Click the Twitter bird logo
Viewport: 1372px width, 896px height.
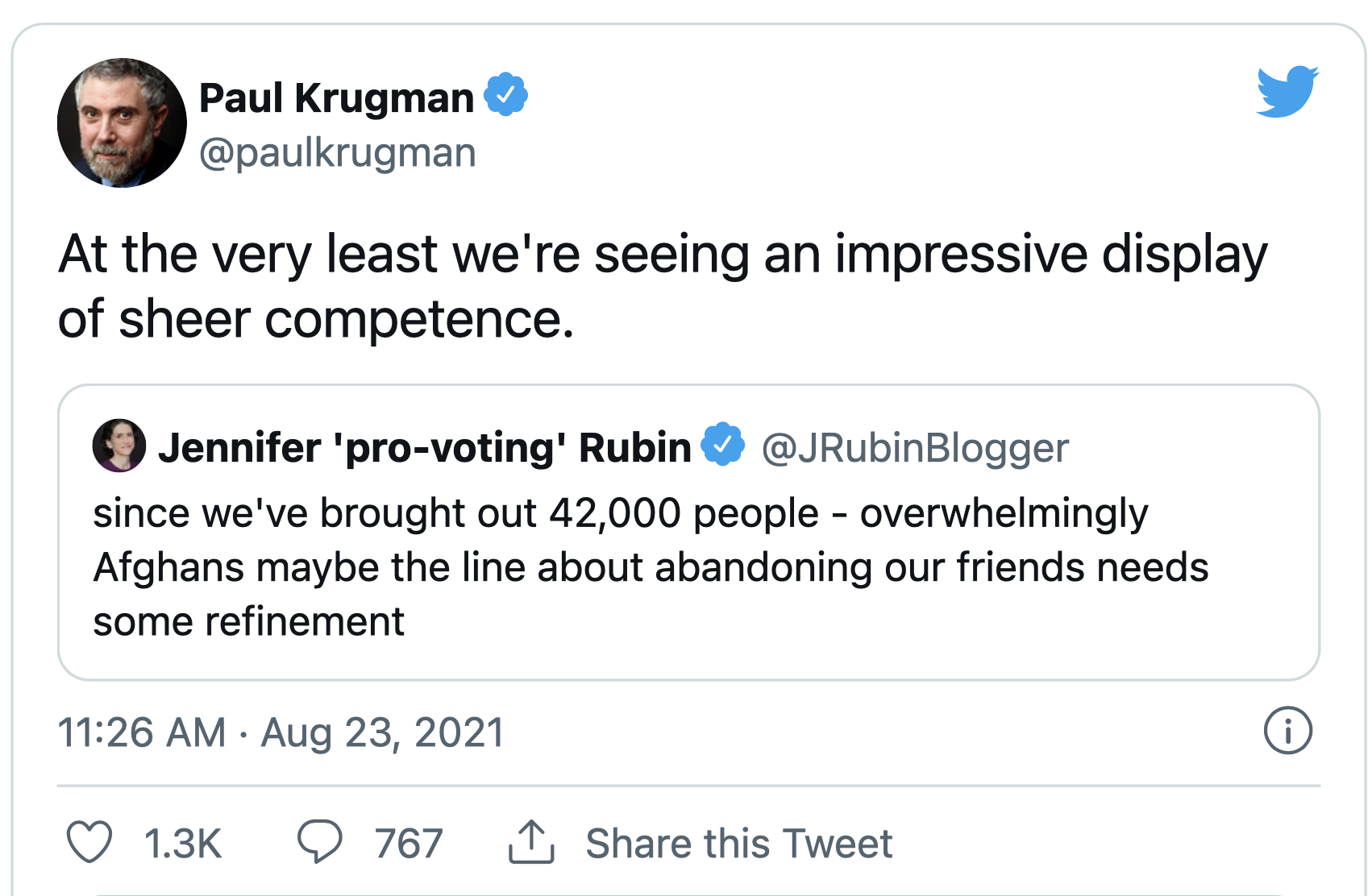[1287, 92]
